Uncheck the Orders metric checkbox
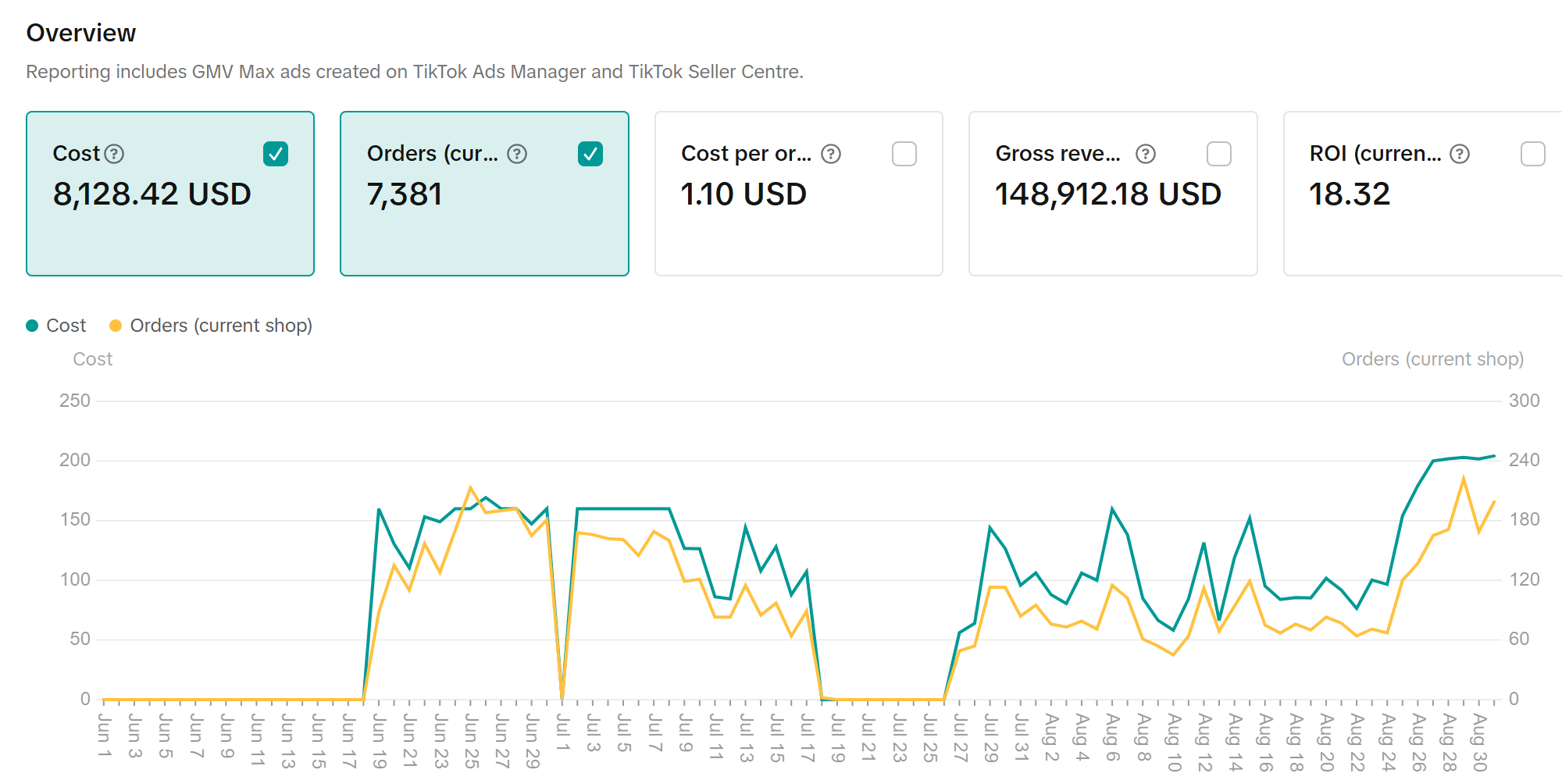Screen dimensions: 1562x784 pos(590,154)
